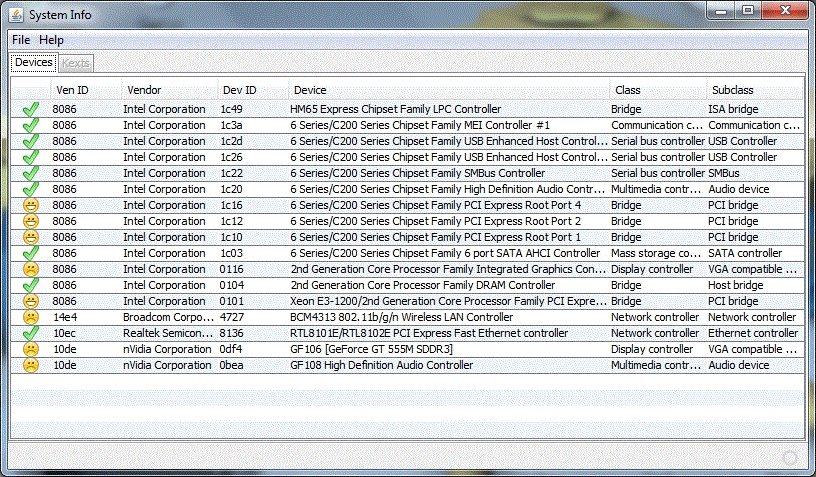
Task: Click the Broadcom Corpo... vendor cell
Action: [x=169, y=317]
